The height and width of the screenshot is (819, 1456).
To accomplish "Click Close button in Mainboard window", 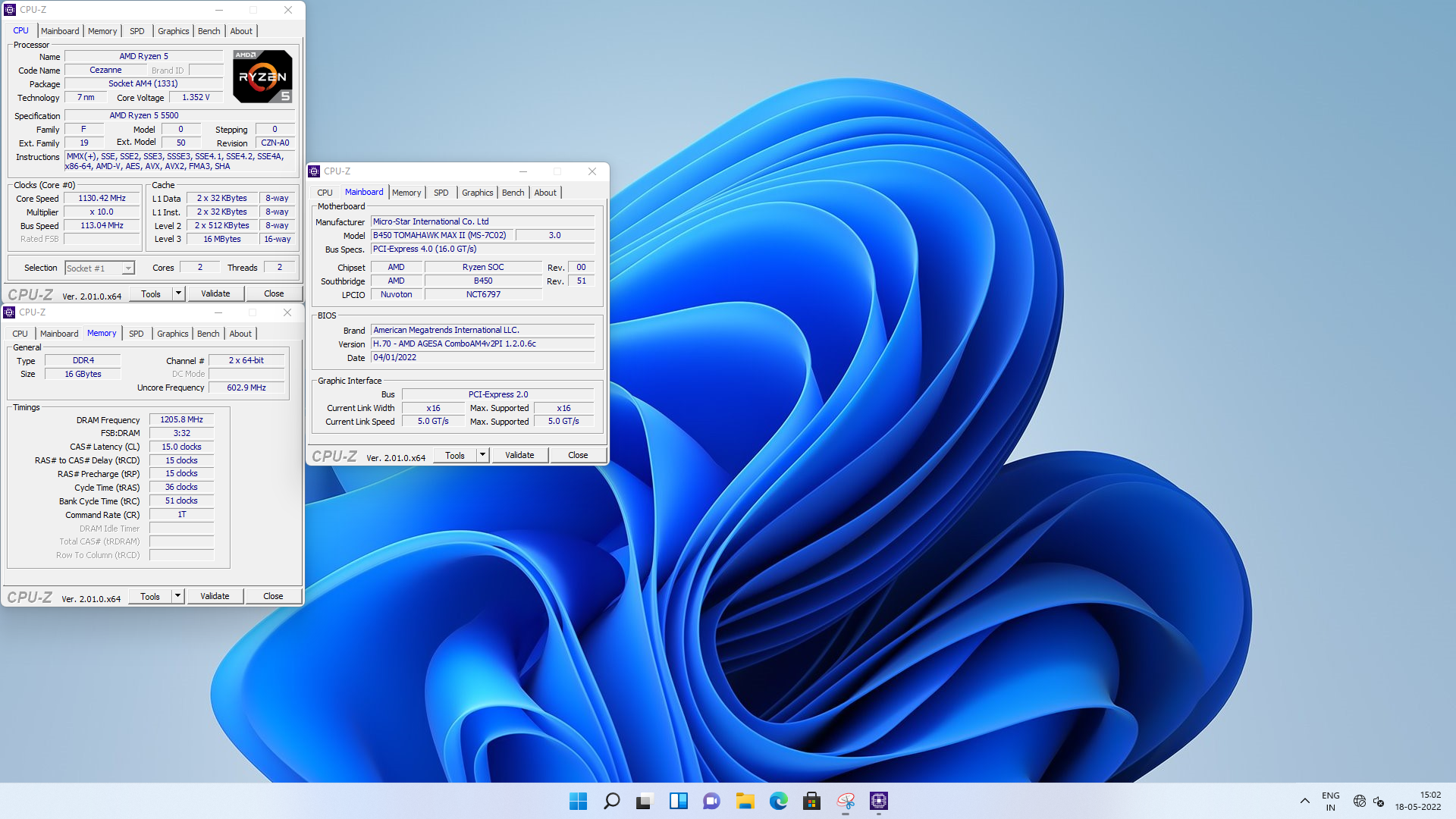I will (x=578, y=456).
